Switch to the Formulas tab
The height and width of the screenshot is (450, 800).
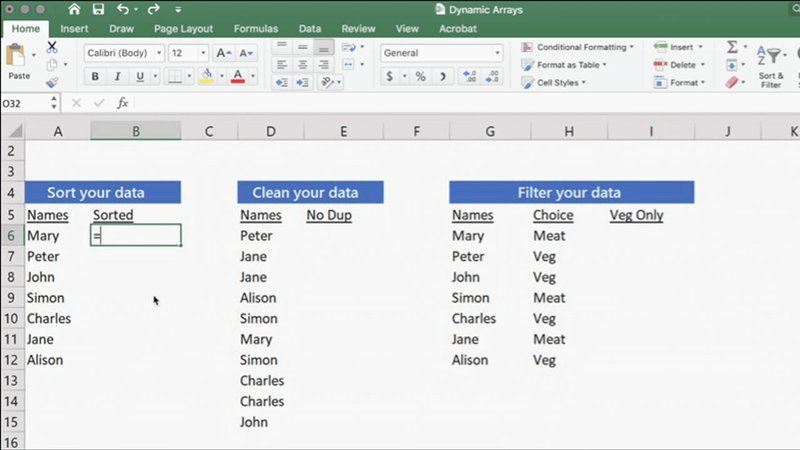[x=254, y=29]
